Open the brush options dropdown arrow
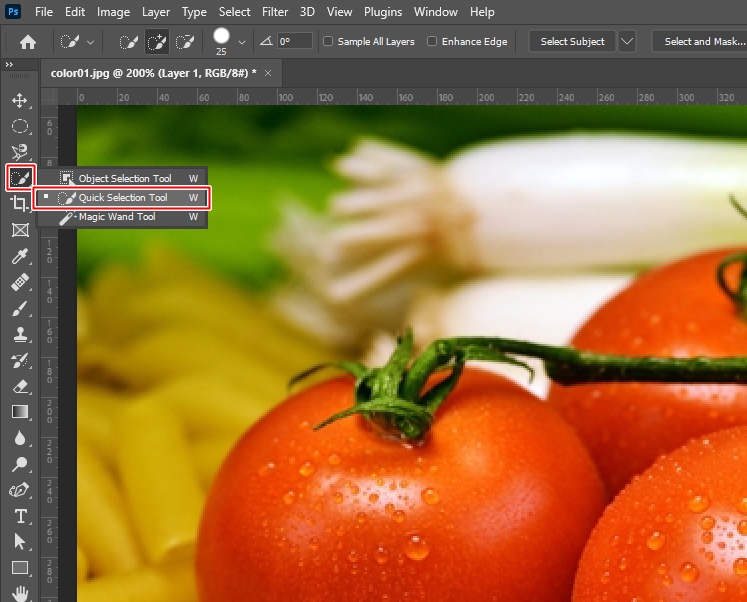 pyautogui.click(x=242, y=42)
